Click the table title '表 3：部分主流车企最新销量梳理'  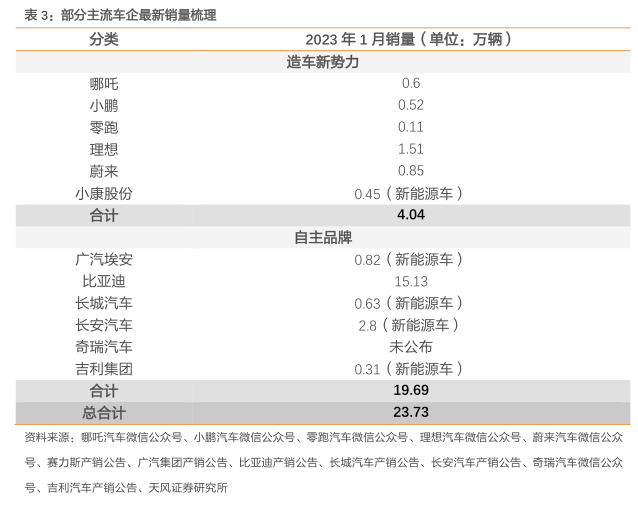pyautogui.click(x=120, y=15)
